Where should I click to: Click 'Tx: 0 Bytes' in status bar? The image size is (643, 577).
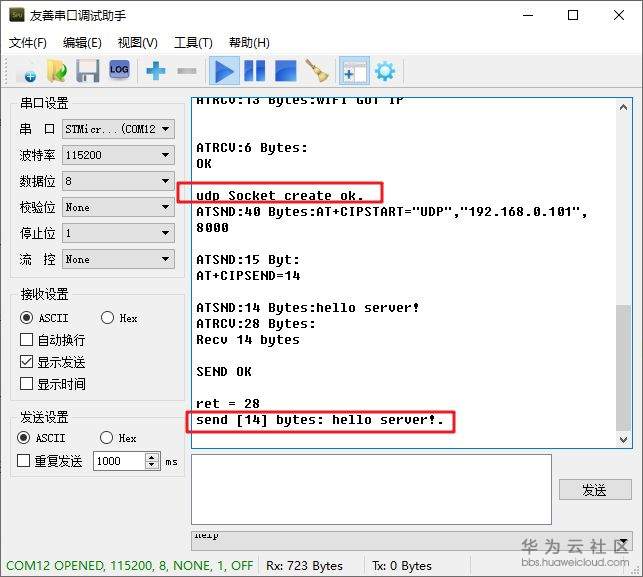[402, 566]
